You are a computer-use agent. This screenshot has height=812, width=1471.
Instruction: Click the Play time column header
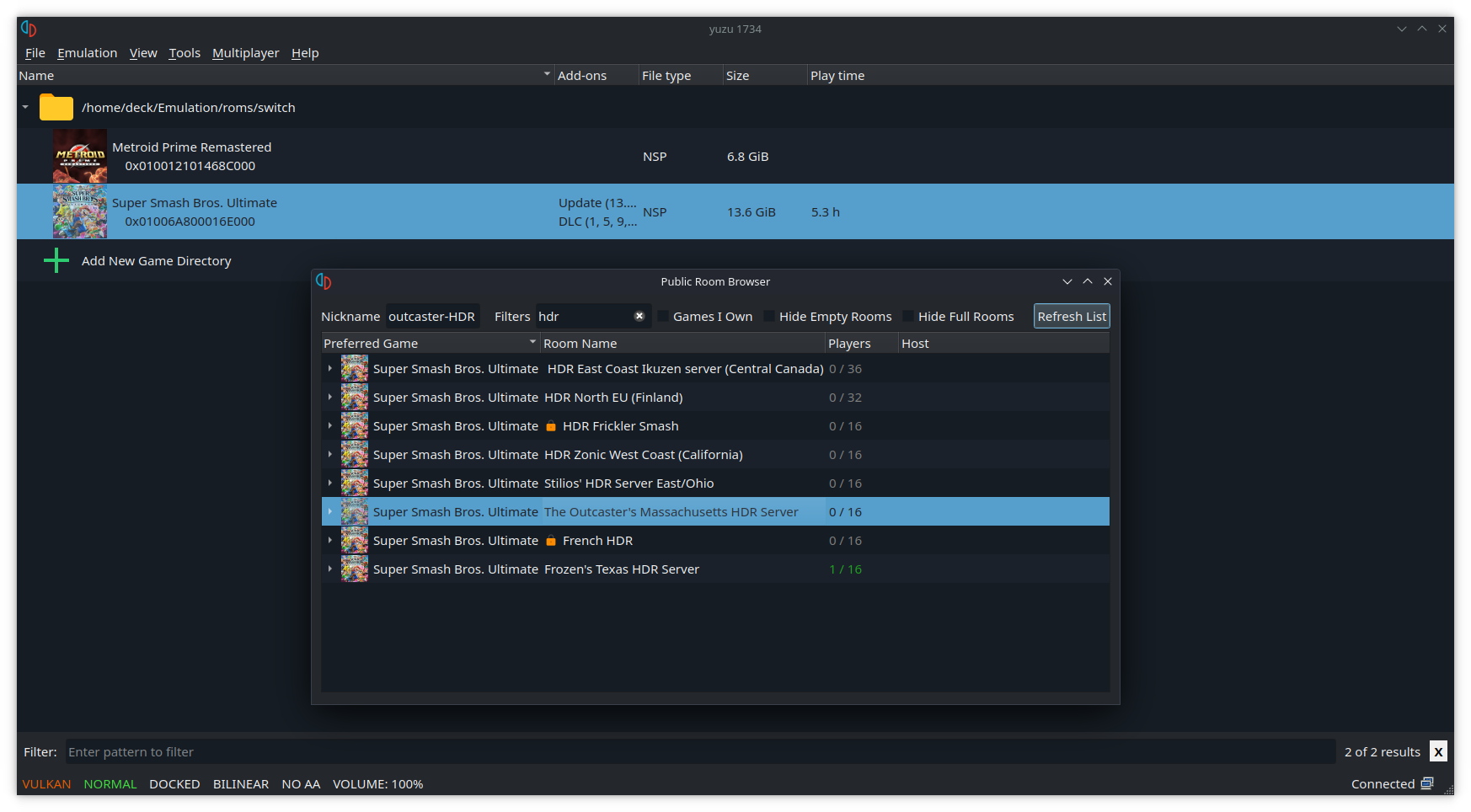pos(837,76)
